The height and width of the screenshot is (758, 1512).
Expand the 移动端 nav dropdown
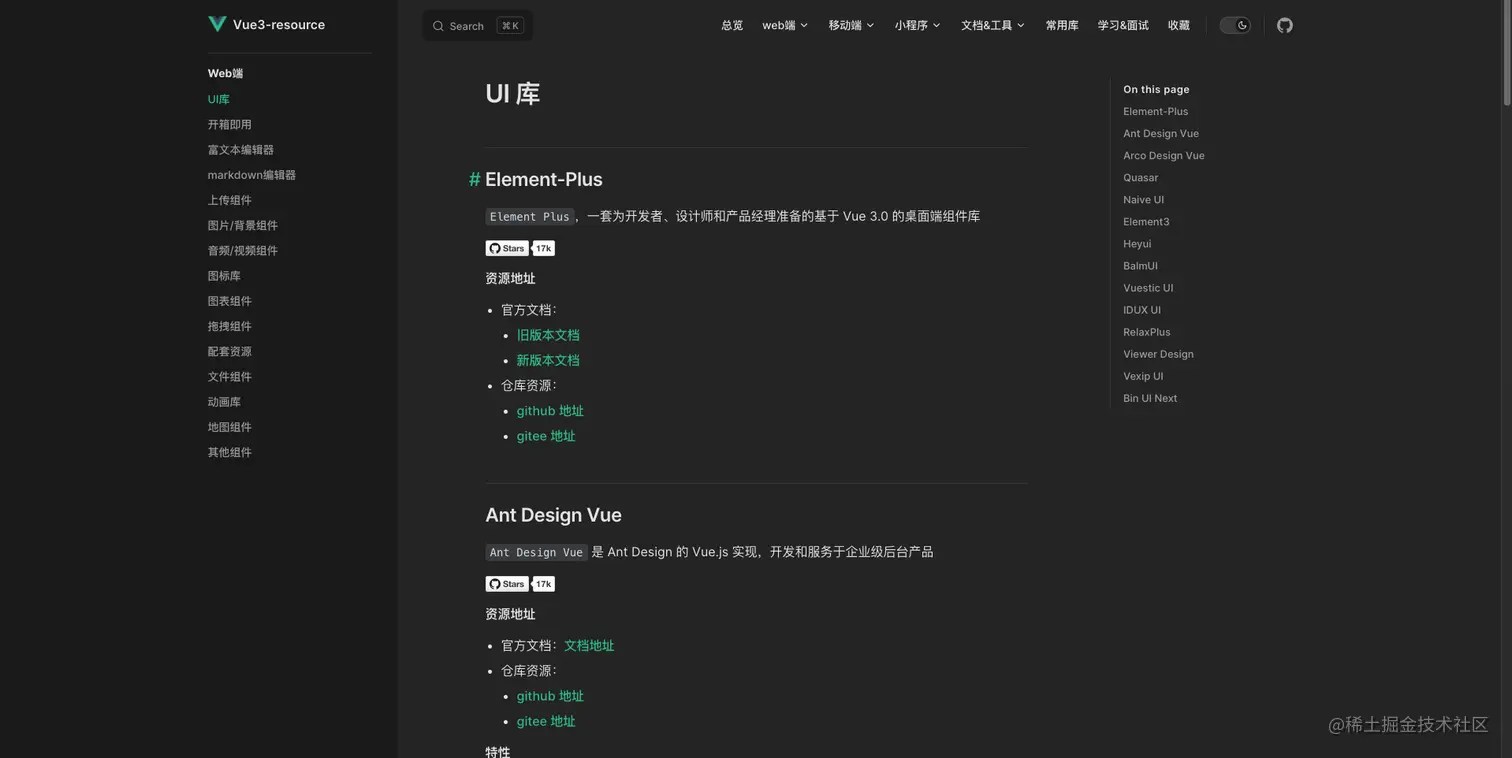[x=851, y=25]
